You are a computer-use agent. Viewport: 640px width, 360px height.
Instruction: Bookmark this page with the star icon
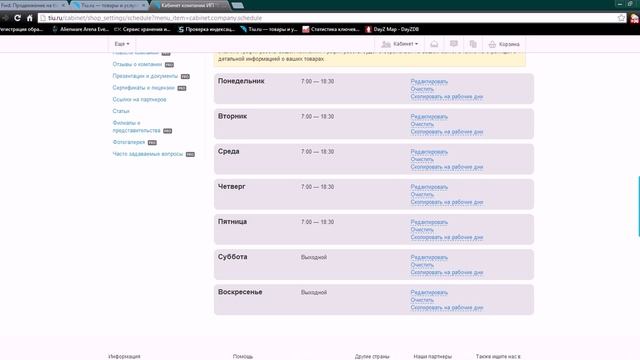point(621,18)
